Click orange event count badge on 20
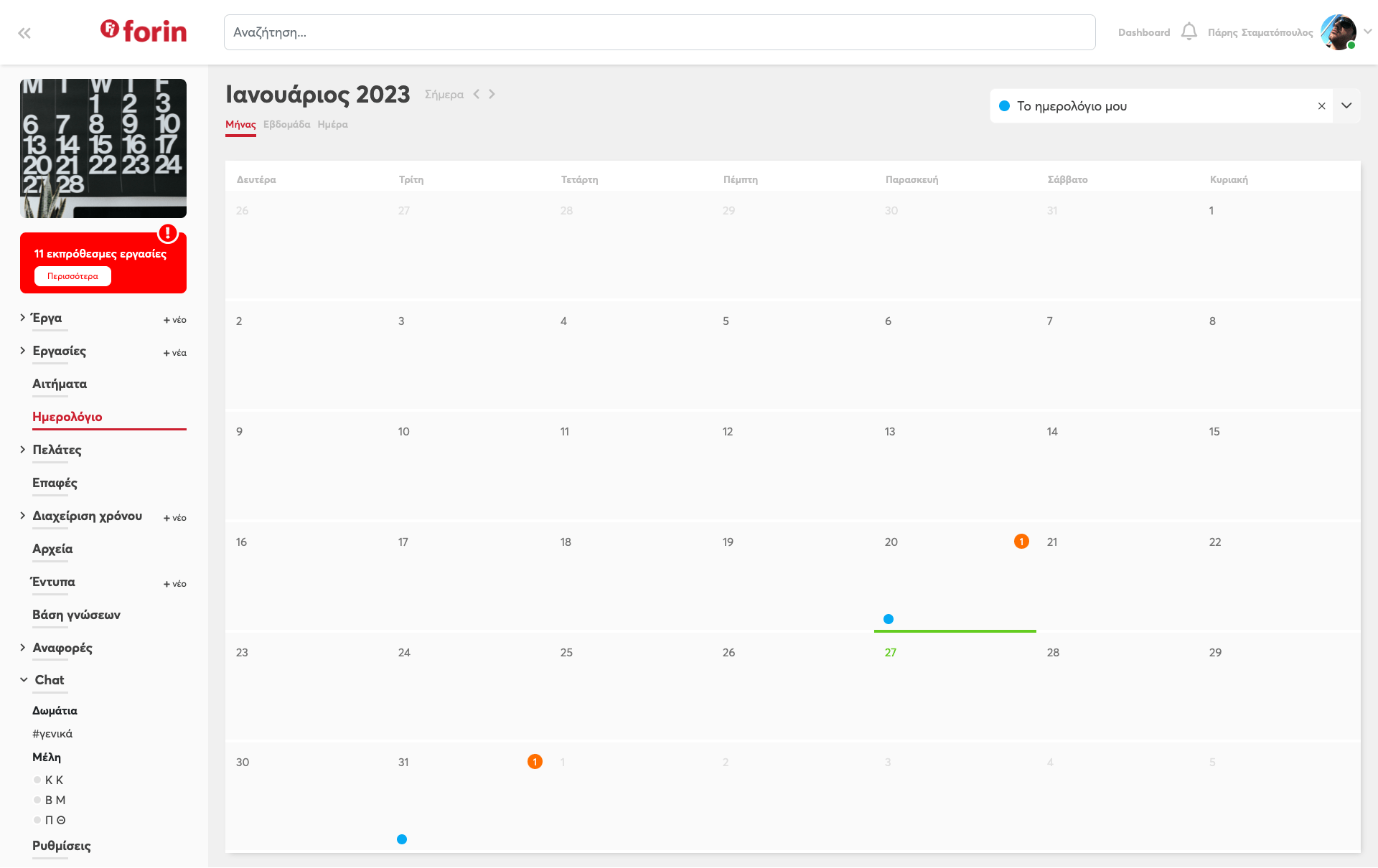The width and height of the screenshot is (1378, 868). 1021,542
